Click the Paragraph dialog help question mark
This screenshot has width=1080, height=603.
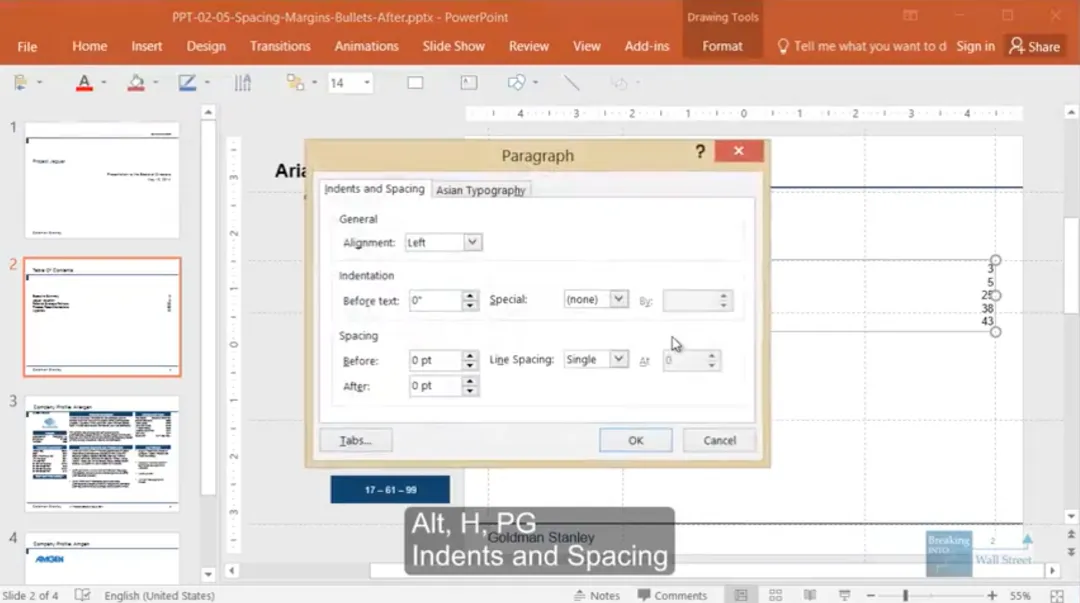point(700,152)
